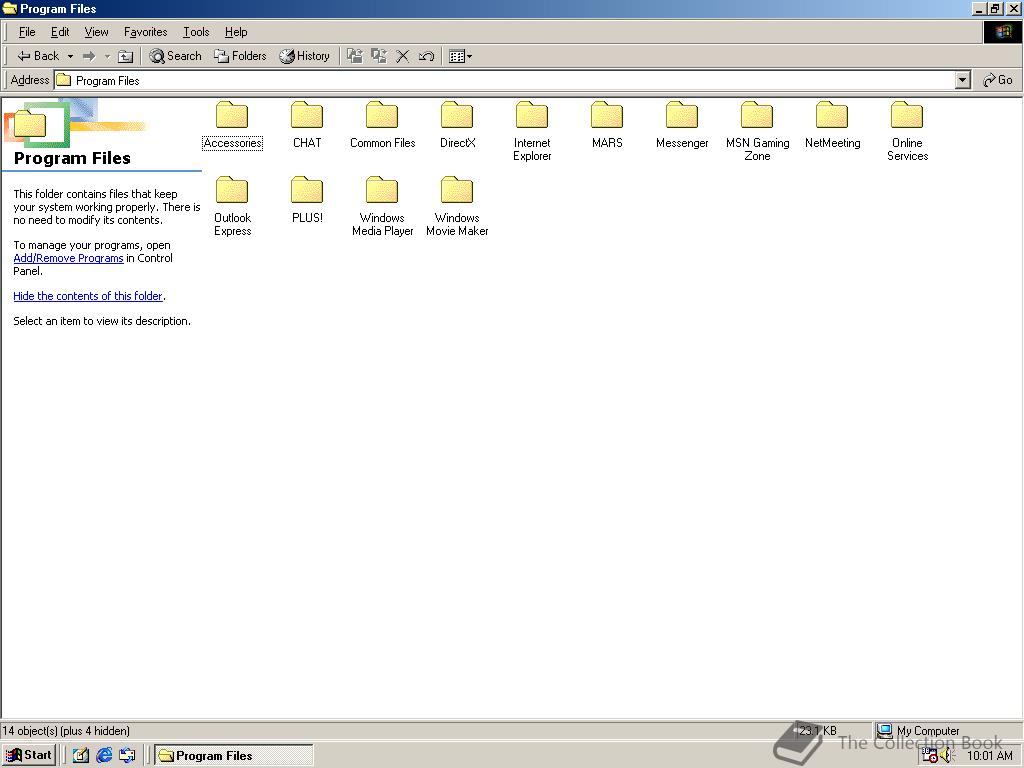Open the Accessories folder icon
1024x768 pixels.
pyautogui.click(x=232, y=116)
